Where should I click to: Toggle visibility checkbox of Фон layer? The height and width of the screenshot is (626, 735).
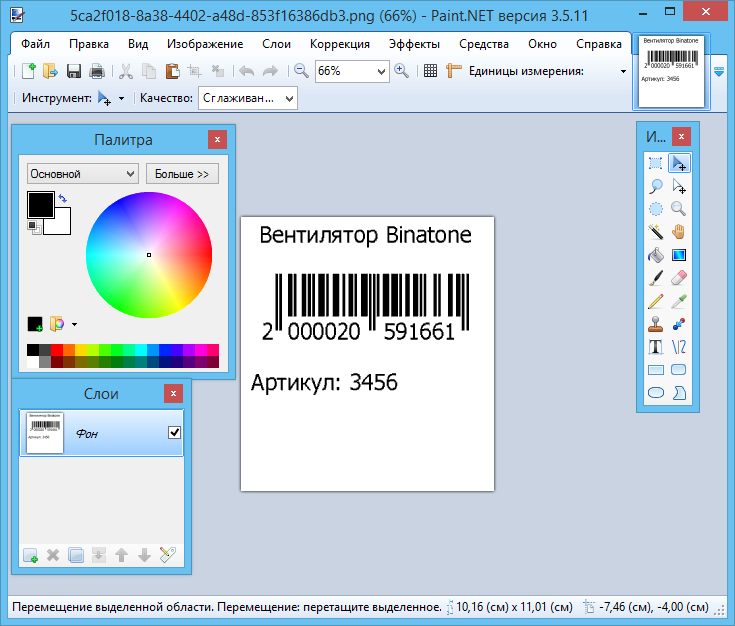[174, 432]
